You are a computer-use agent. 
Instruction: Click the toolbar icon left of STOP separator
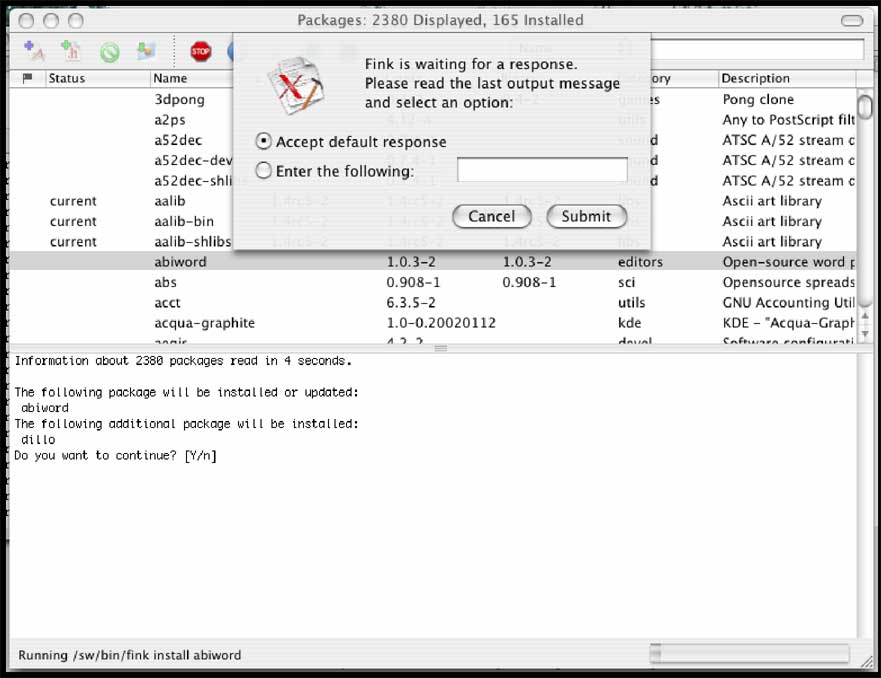click(x=147, y=51)
